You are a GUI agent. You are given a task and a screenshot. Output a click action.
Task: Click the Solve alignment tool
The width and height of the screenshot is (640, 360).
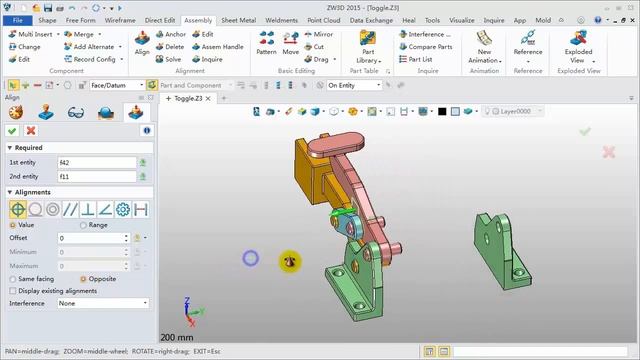[168, 59]
